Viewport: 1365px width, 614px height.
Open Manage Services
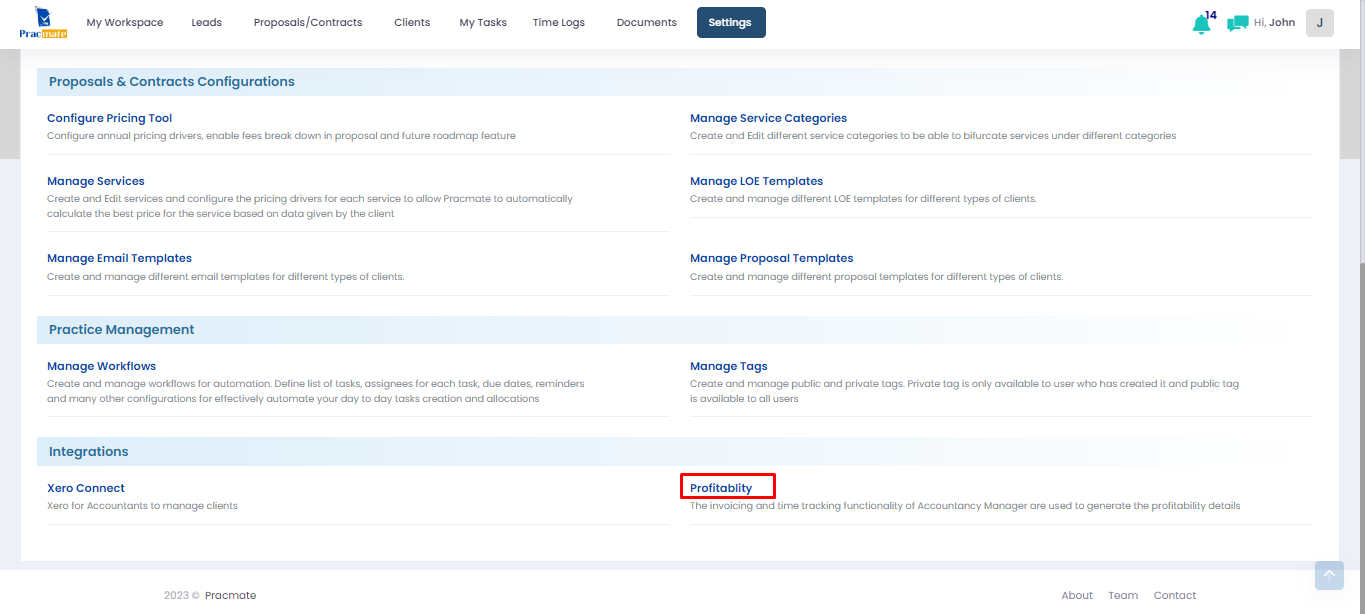[x=96, y=181]
